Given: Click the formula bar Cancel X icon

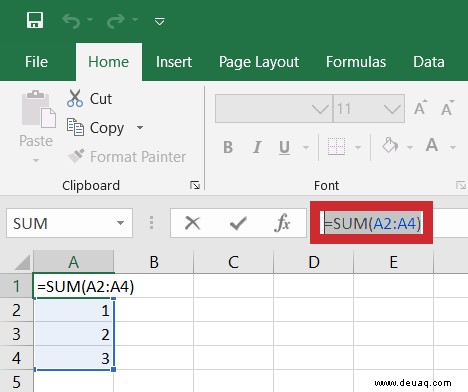Looking at the screenshot, I should (x=192, y=223).
